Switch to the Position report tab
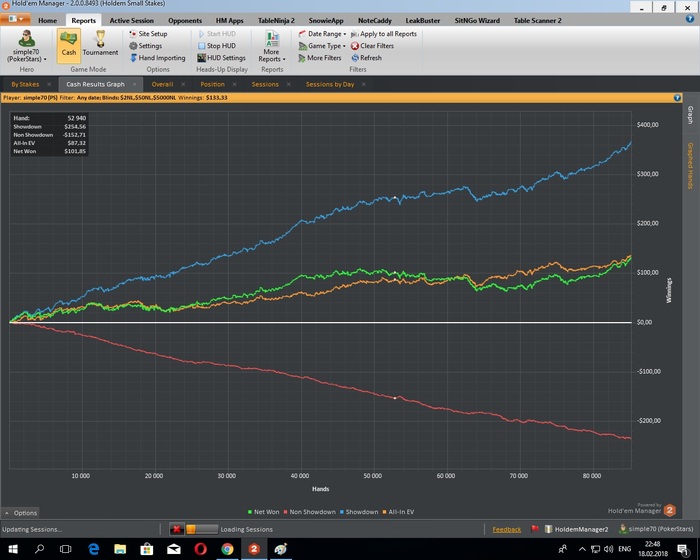 [x=212, y=84]
